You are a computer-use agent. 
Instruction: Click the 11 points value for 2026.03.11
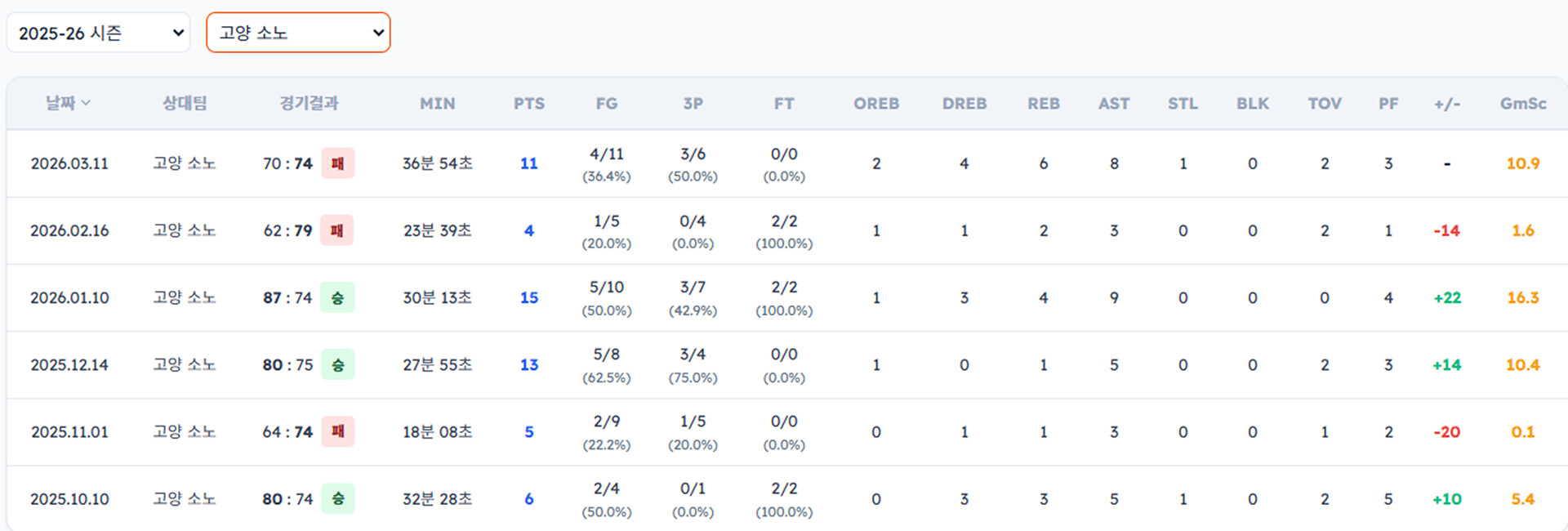point(529,163)
